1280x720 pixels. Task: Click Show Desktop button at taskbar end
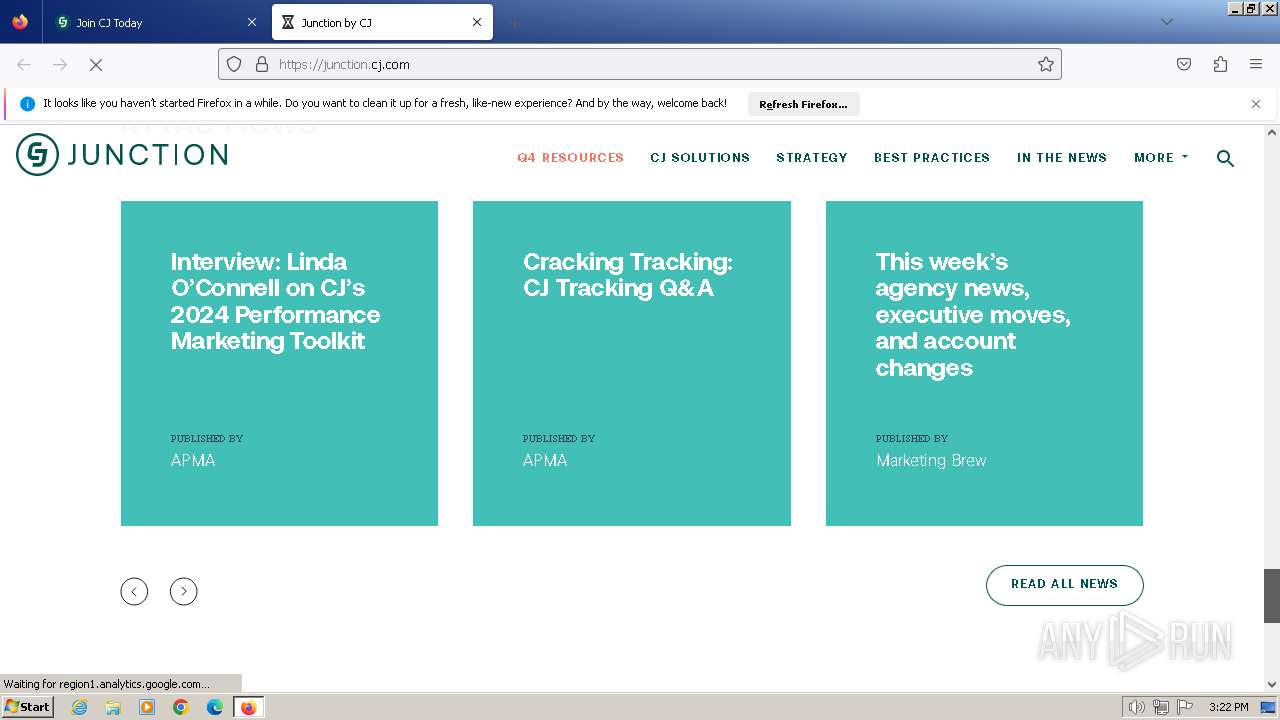click(x=1268, y=707)
